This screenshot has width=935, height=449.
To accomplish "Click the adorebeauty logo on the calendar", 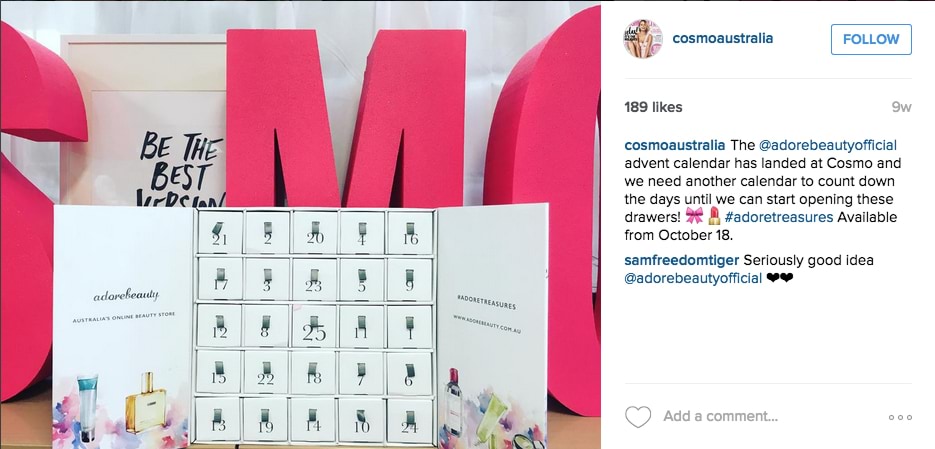I will [x=126, y=296].
